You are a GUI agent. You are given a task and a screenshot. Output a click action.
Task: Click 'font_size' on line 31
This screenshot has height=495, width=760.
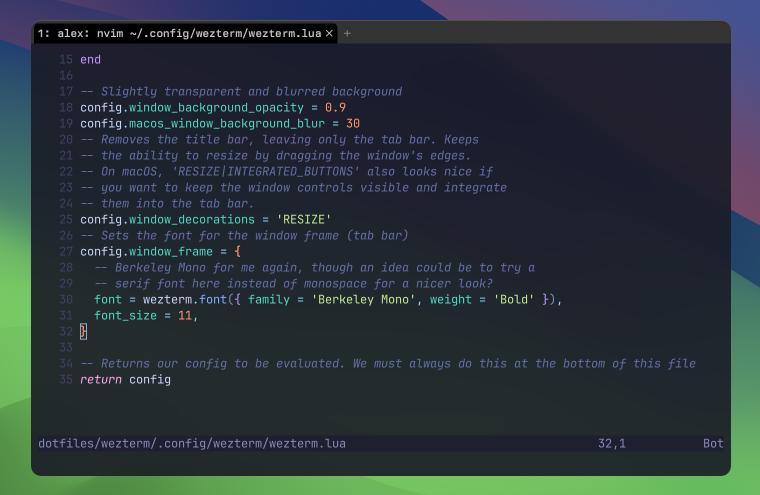[126, 316]
